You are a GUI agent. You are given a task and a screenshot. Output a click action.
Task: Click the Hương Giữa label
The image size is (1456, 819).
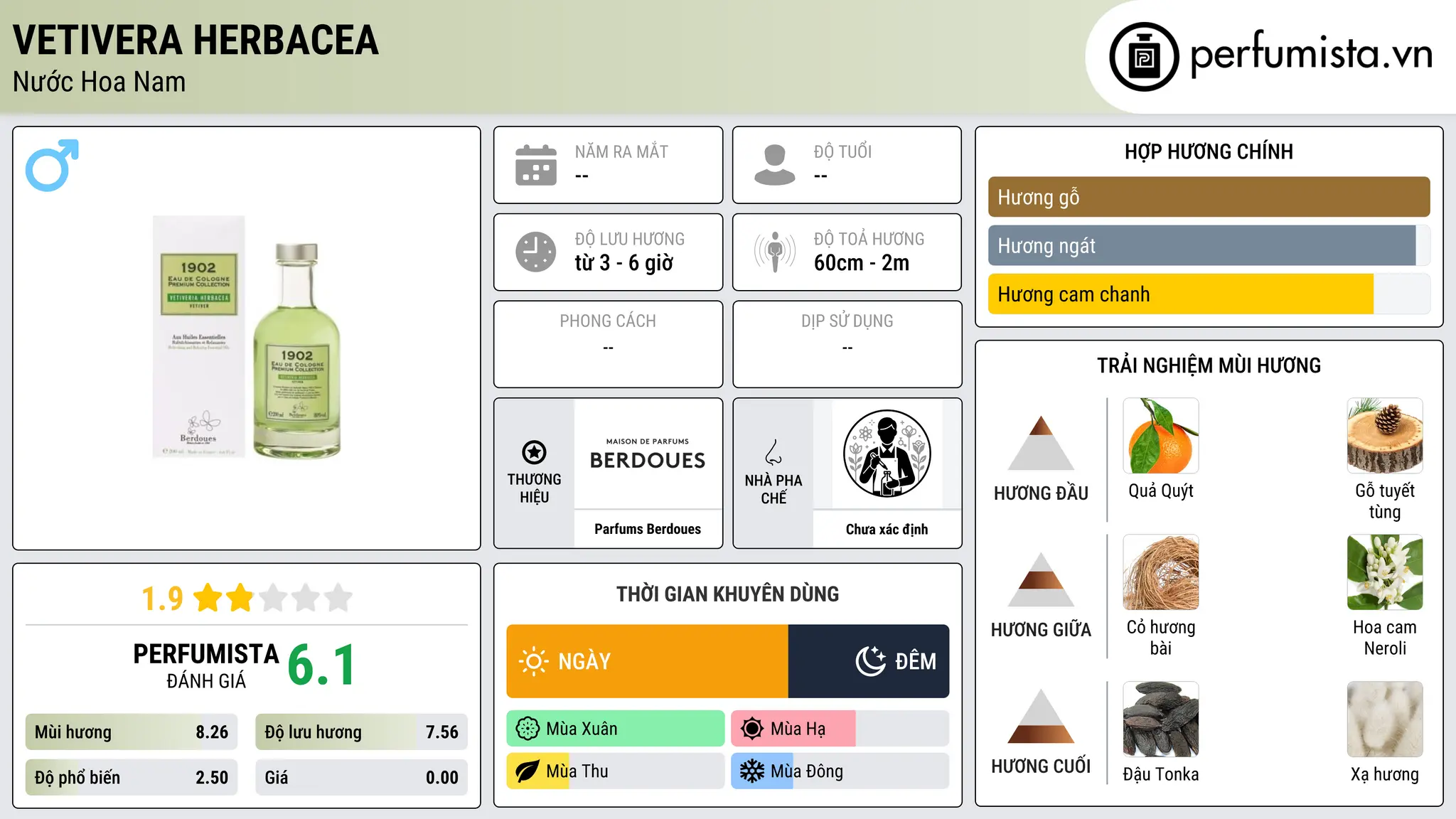pos(1041,630)
